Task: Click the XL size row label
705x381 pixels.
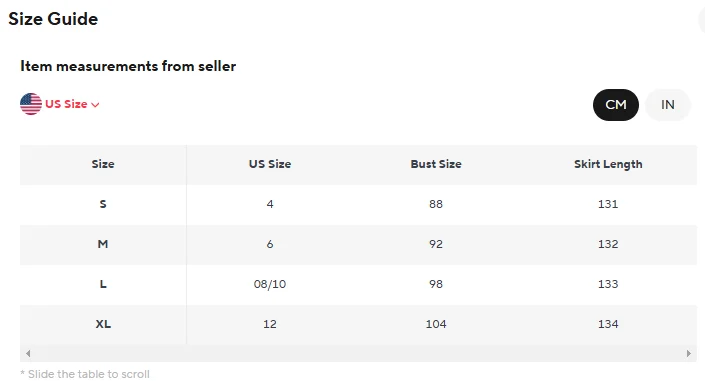Action: 103,324
